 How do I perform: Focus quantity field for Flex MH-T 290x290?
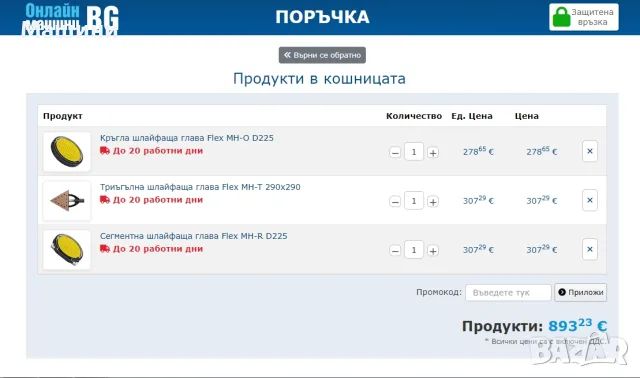(x=414, y=201)
